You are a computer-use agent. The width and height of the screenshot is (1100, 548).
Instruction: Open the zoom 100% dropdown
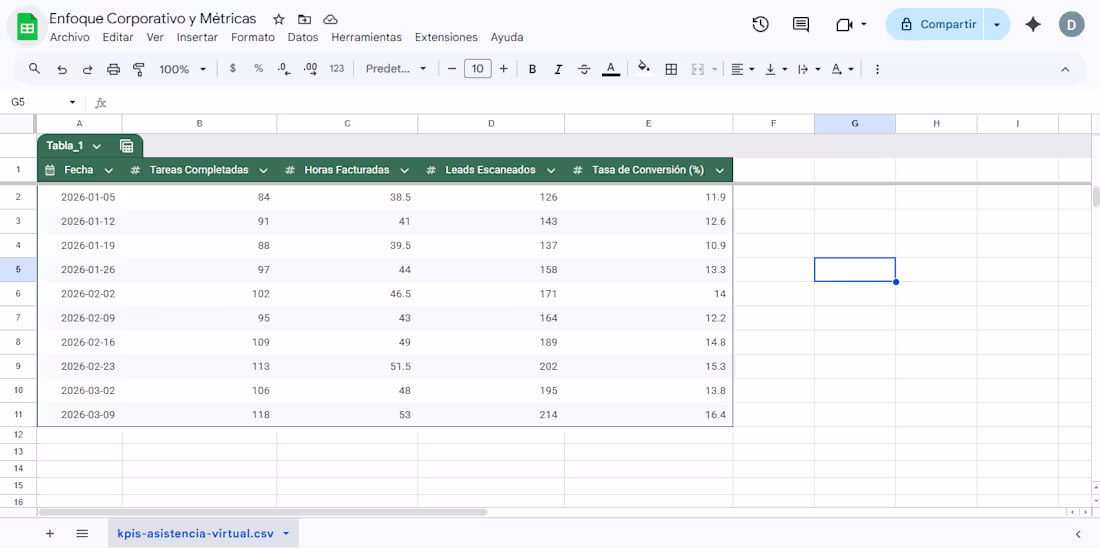click(182, 69)
